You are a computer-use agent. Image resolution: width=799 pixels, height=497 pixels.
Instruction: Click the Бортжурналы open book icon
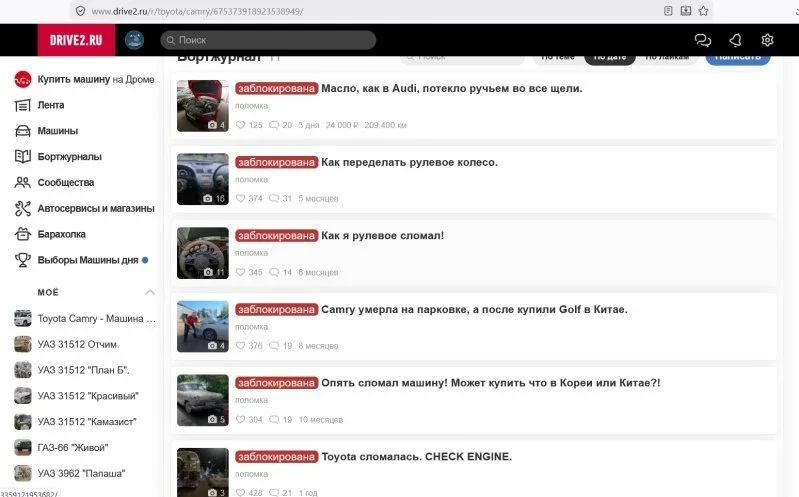tap(22, 156)
